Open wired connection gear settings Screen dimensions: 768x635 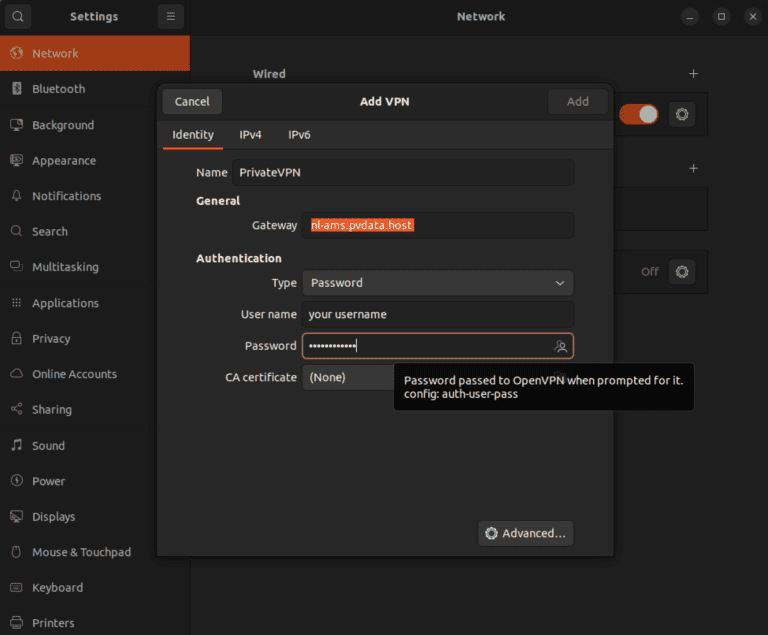click(x=682, y=114)
